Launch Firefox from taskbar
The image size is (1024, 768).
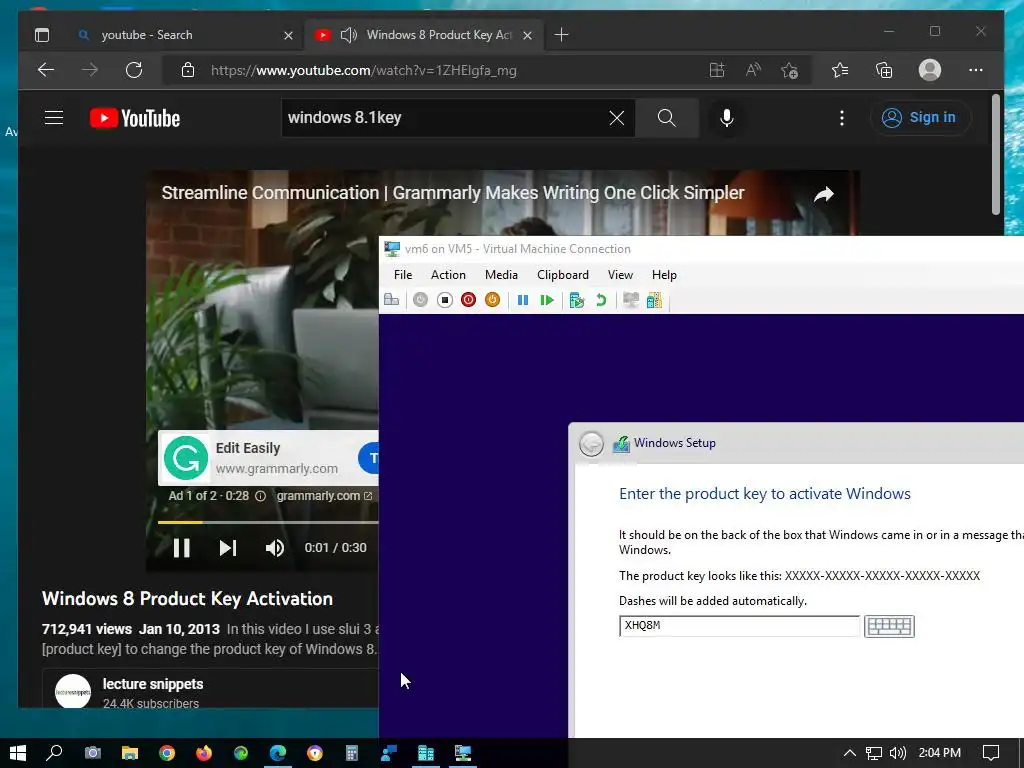[204, 753]
